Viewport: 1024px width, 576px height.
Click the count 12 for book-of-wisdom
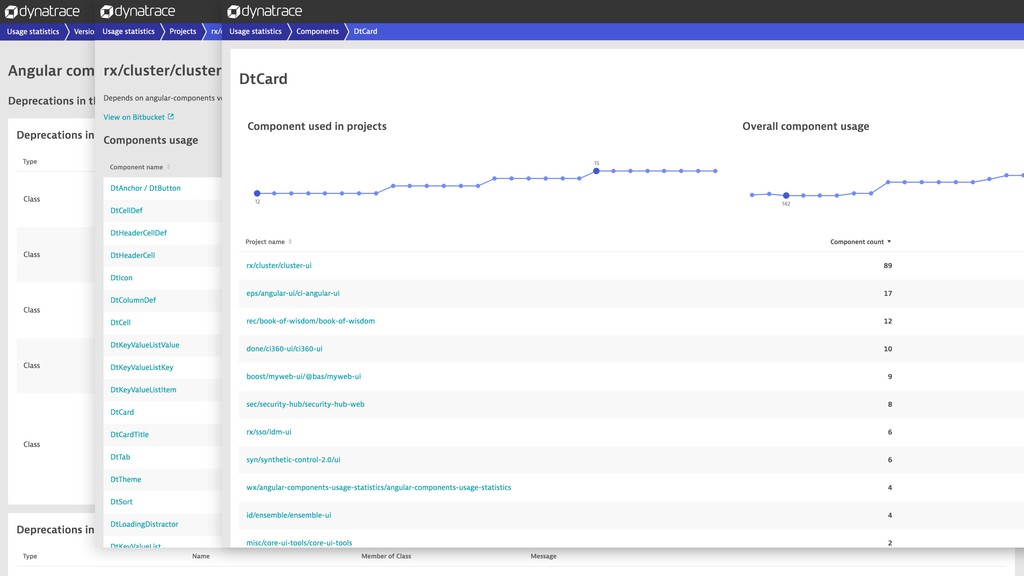tap(888, 321)
